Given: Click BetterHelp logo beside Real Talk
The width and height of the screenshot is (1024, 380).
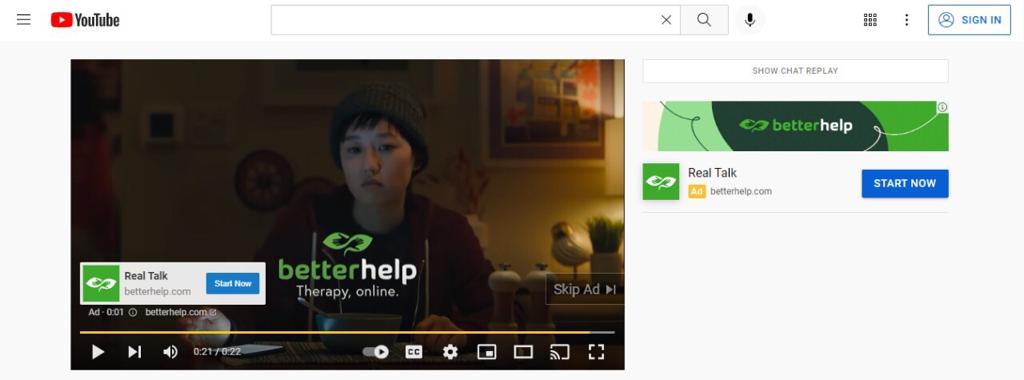Looking at the screenshot, I should coord(661,182).
